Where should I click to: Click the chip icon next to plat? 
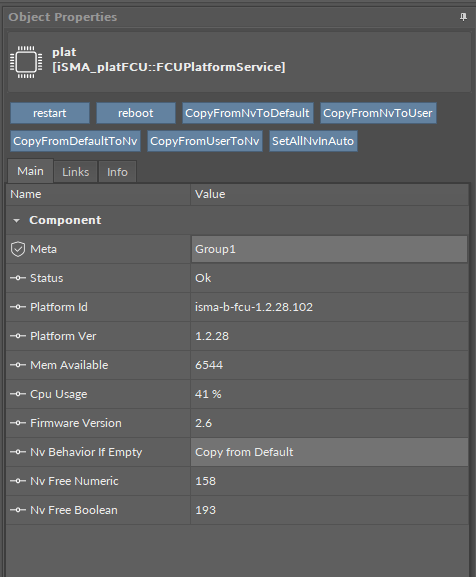pos(26,62)
